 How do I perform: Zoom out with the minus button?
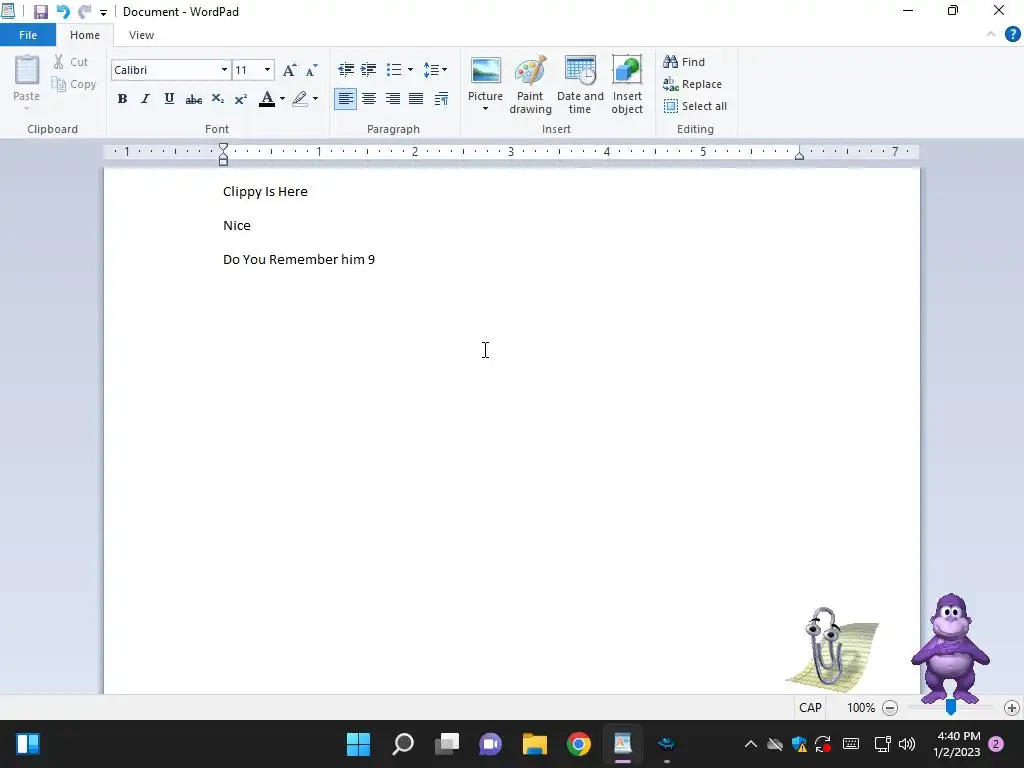(x=889, y=708)
